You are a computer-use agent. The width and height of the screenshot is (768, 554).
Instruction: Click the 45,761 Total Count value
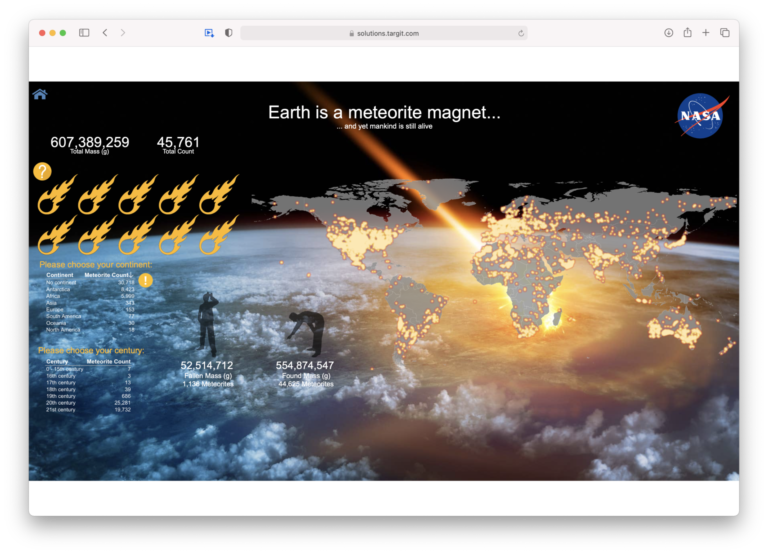click(178, 142)
